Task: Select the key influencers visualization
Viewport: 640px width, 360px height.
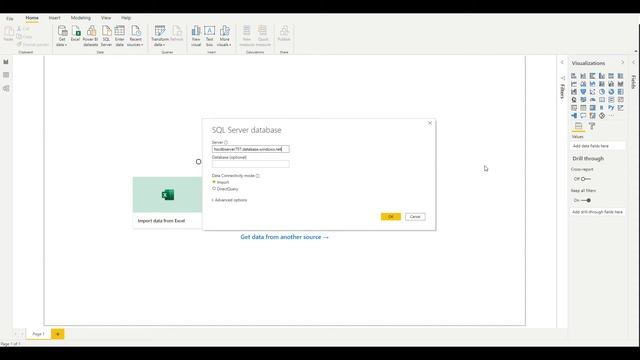Action: click(x=621, y=108)
